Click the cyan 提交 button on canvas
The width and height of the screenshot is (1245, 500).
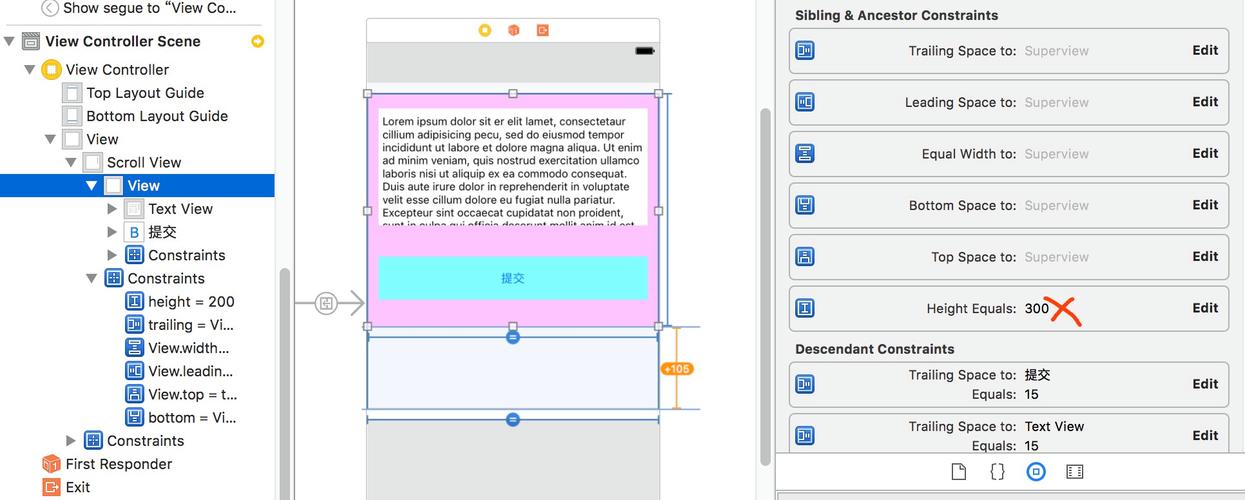point(513,278)
